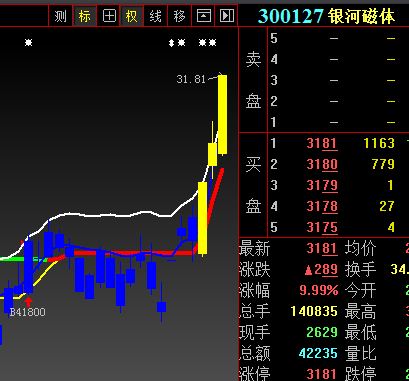Image resolution: width=409 pixels, height=381 pixels.
Task: Click 涨幅 value 9.99%
Action: [x=319, y=290]
